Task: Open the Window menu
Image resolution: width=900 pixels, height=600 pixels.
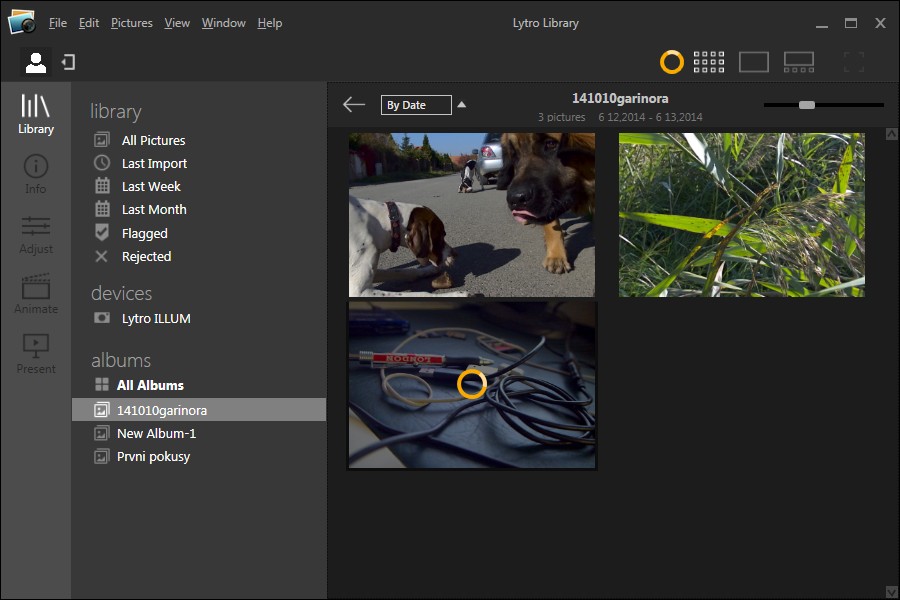Action: (223, 23)
